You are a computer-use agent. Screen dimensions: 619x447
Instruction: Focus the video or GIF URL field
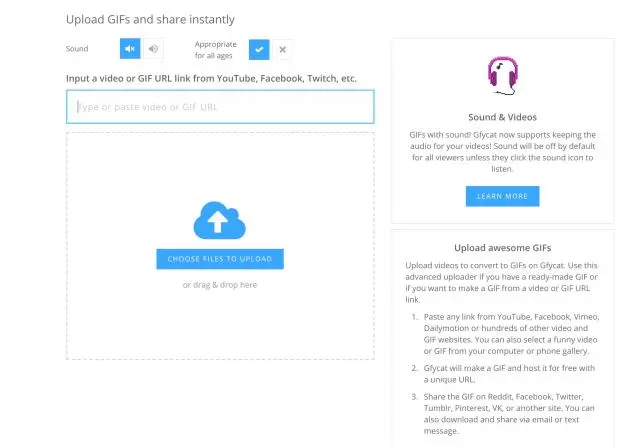pyautogui.click(x=220, y=107)
